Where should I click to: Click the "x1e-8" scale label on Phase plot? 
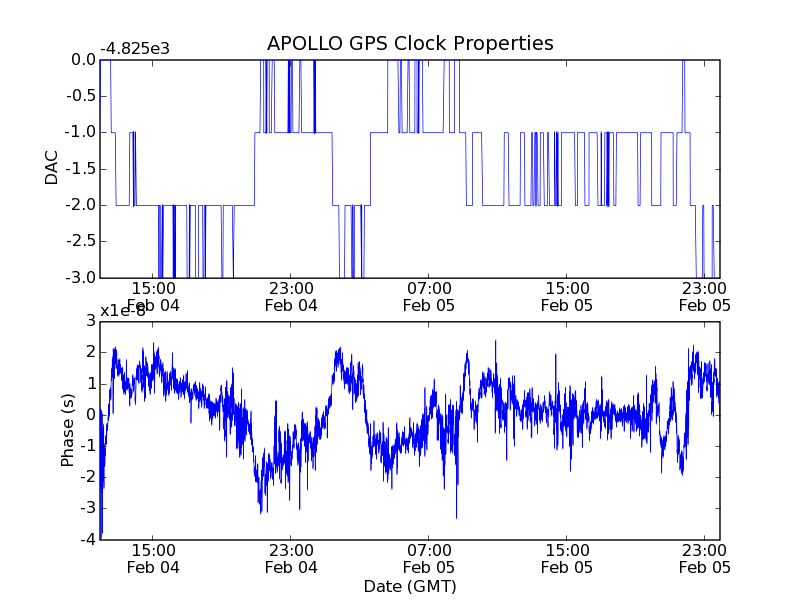coord(123,311)
